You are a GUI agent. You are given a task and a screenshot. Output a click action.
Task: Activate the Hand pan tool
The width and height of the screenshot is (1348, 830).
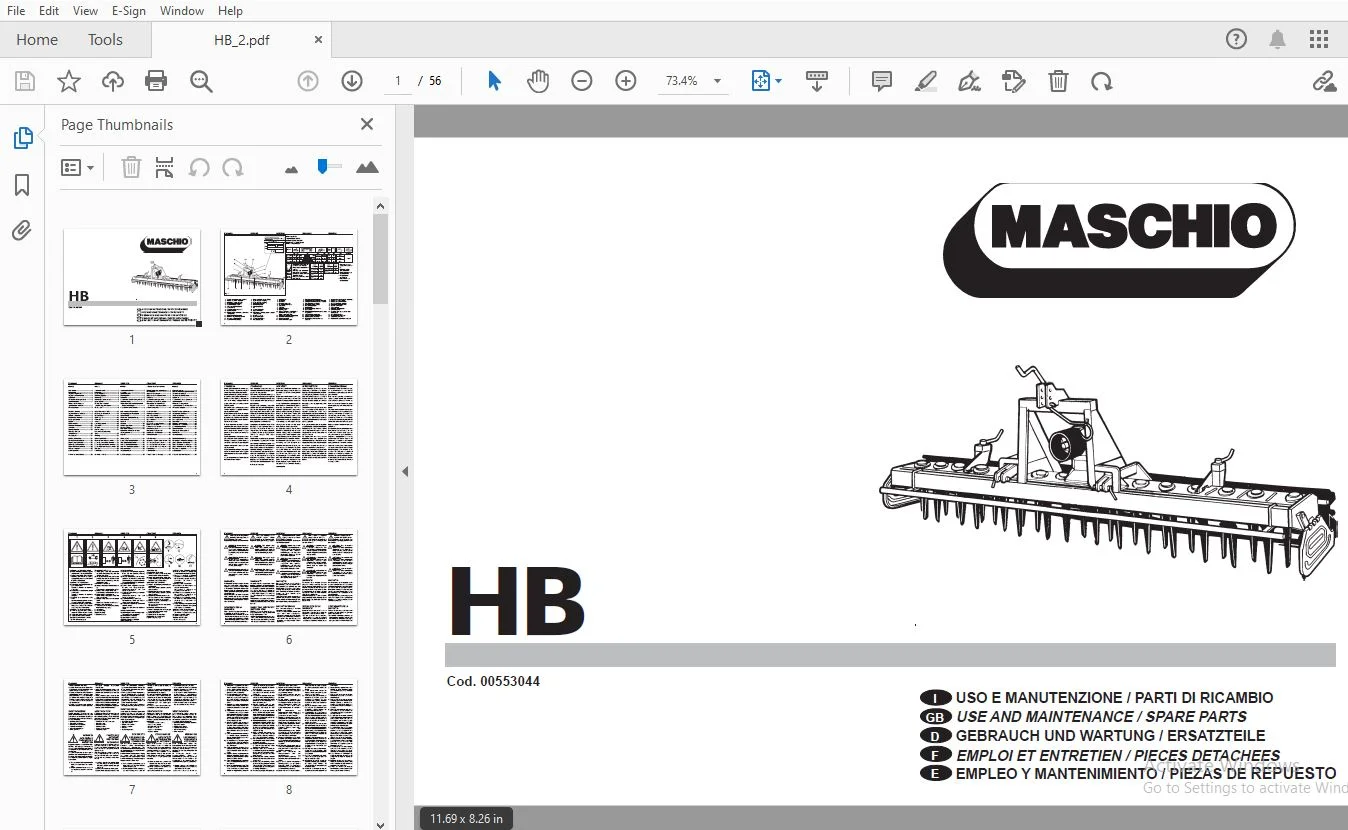click(538, 82)
